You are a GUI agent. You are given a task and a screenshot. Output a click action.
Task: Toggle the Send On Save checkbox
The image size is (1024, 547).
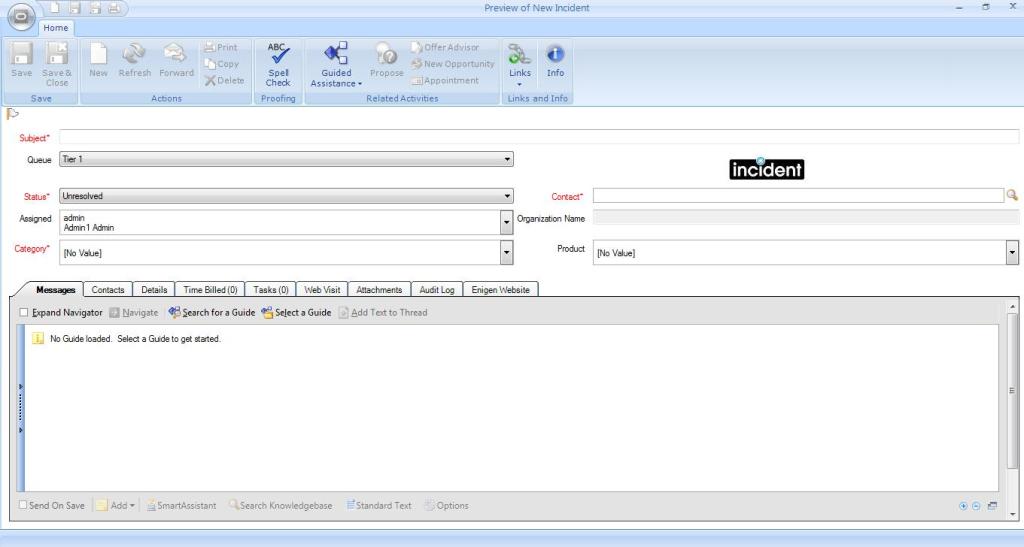(x=24, y=506)
